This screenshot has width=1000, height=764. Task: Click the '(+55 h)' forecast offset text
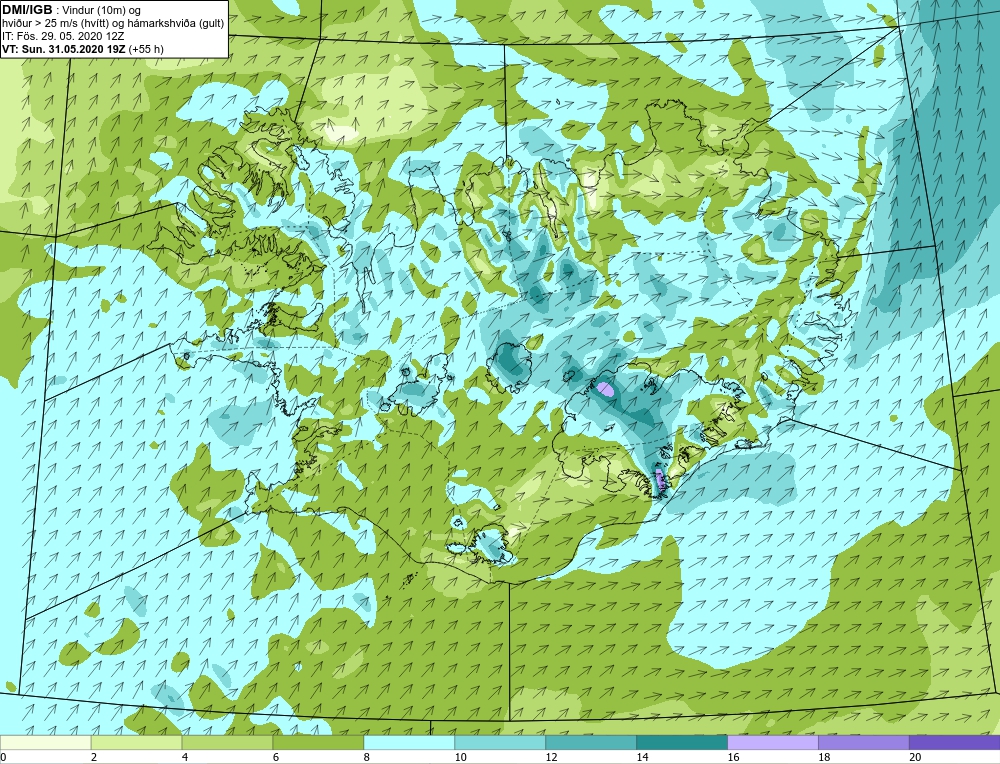coord(146,49)
